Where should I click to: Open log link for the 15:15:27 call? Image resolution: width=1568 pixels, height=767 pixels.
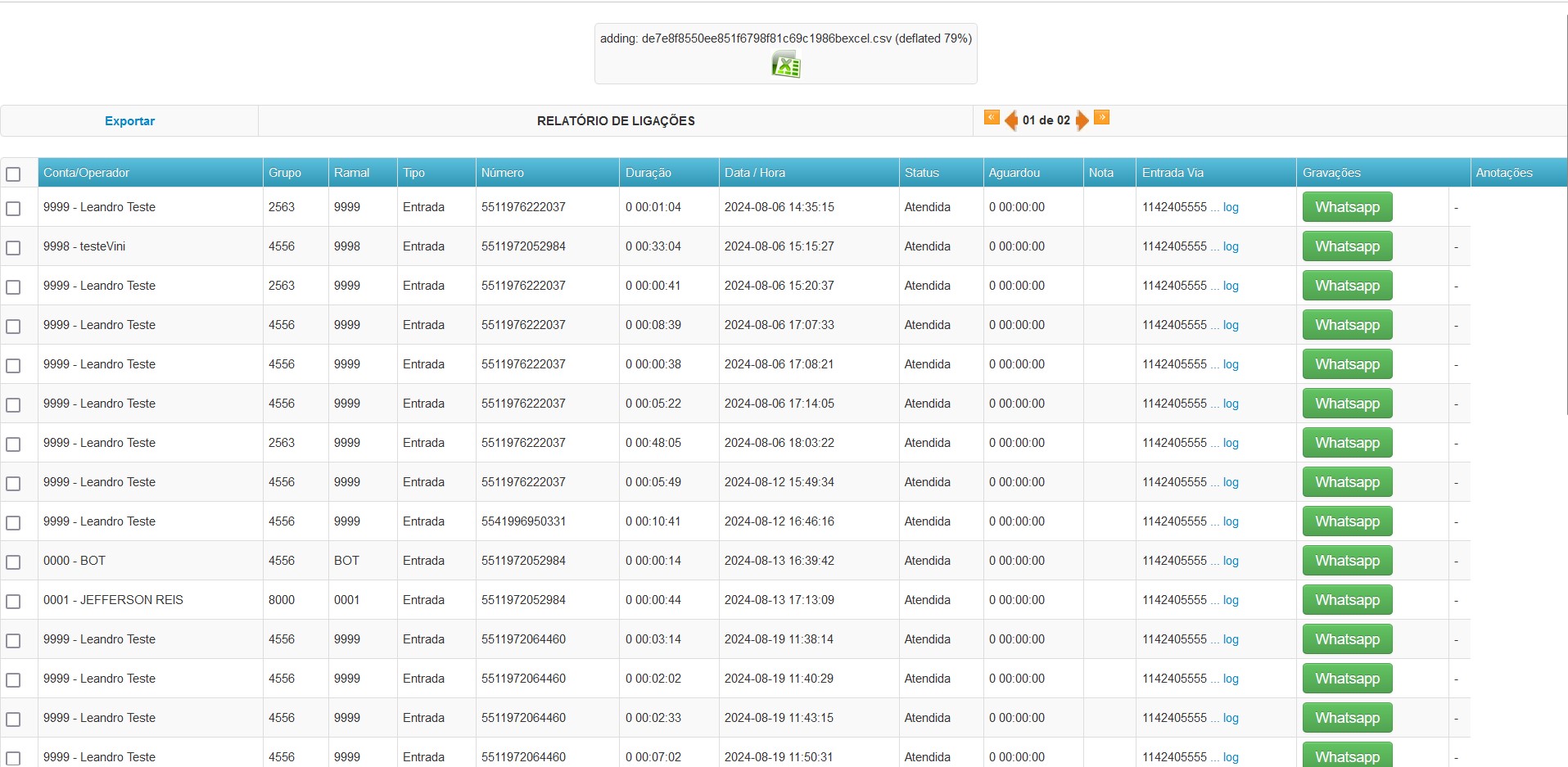pos(1230,246)
